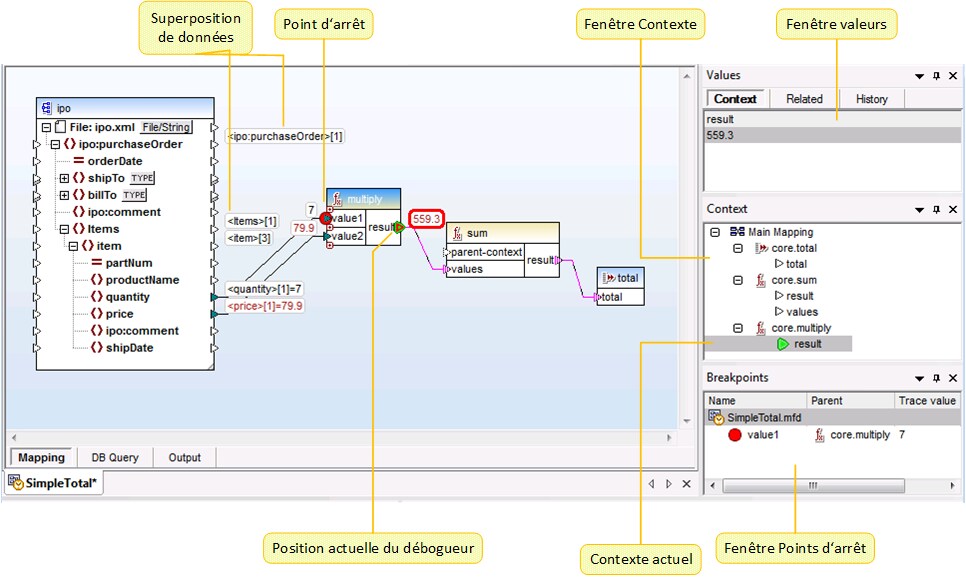This screenshot has width=966, height=577.
Task: Expand the shipTo node in the ipo tree
Action: 64,178
